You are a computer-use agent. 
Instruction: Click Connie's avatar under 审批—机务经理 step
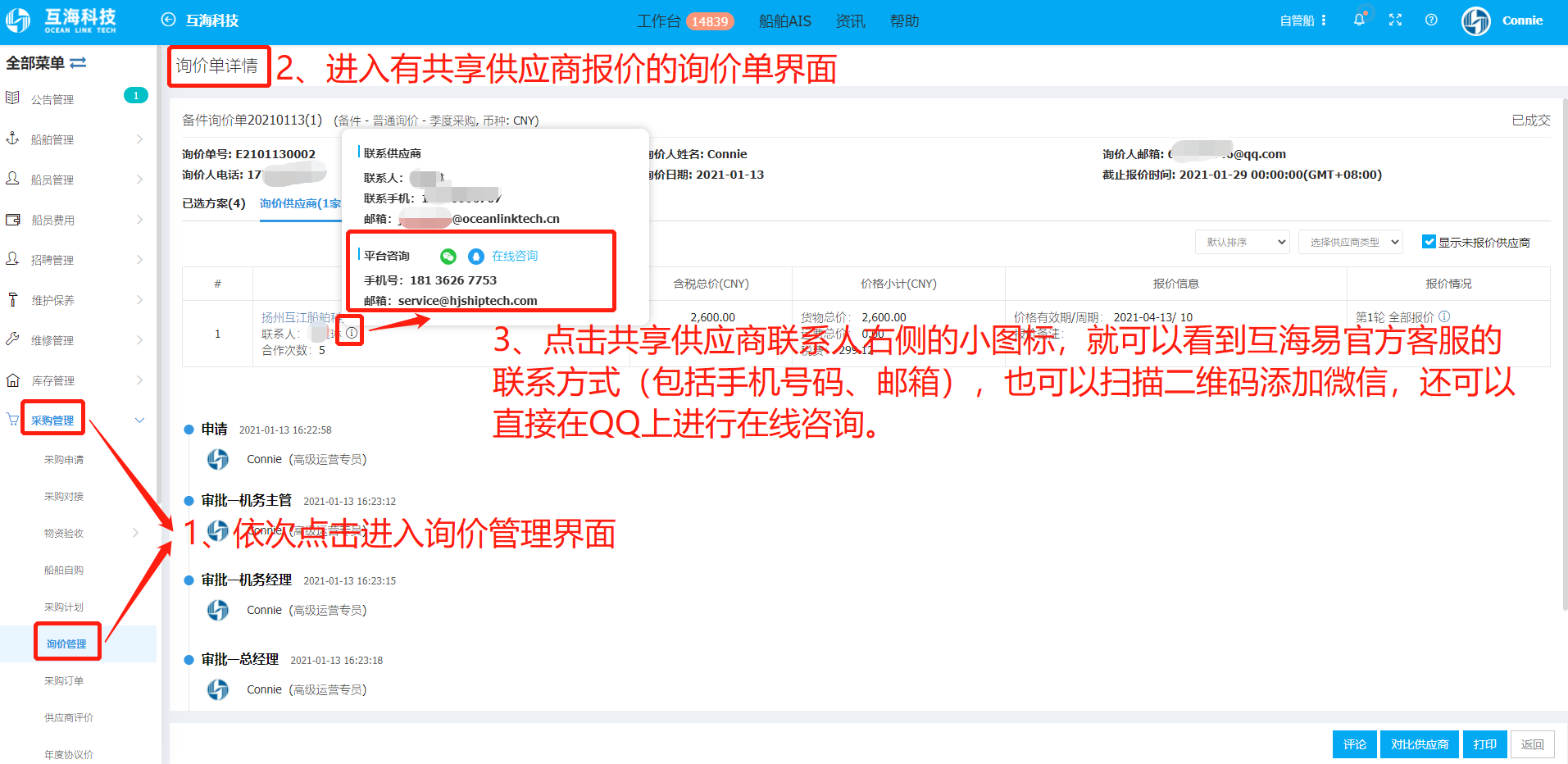(x=218, y=610)
